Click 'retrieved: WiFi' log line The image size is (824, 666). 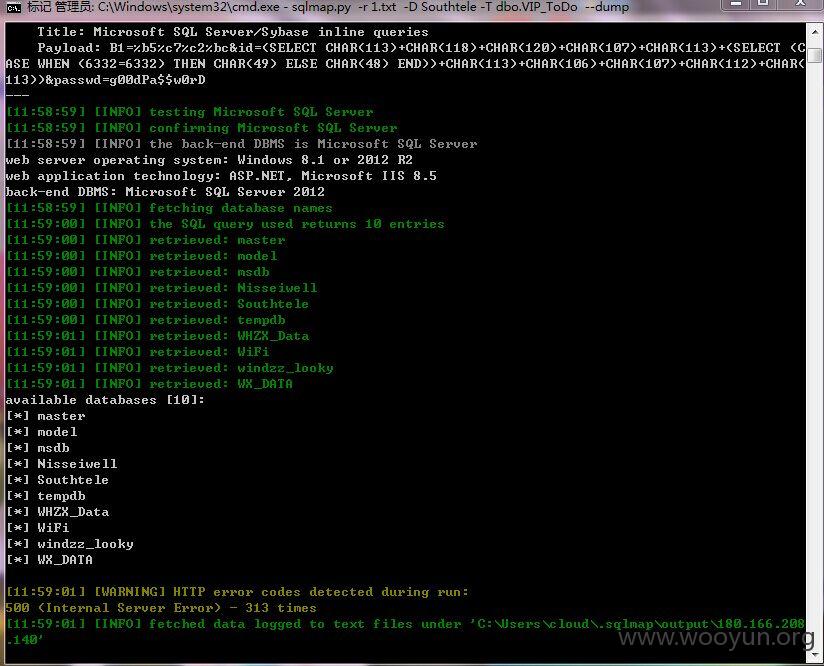tap(138, 352)
